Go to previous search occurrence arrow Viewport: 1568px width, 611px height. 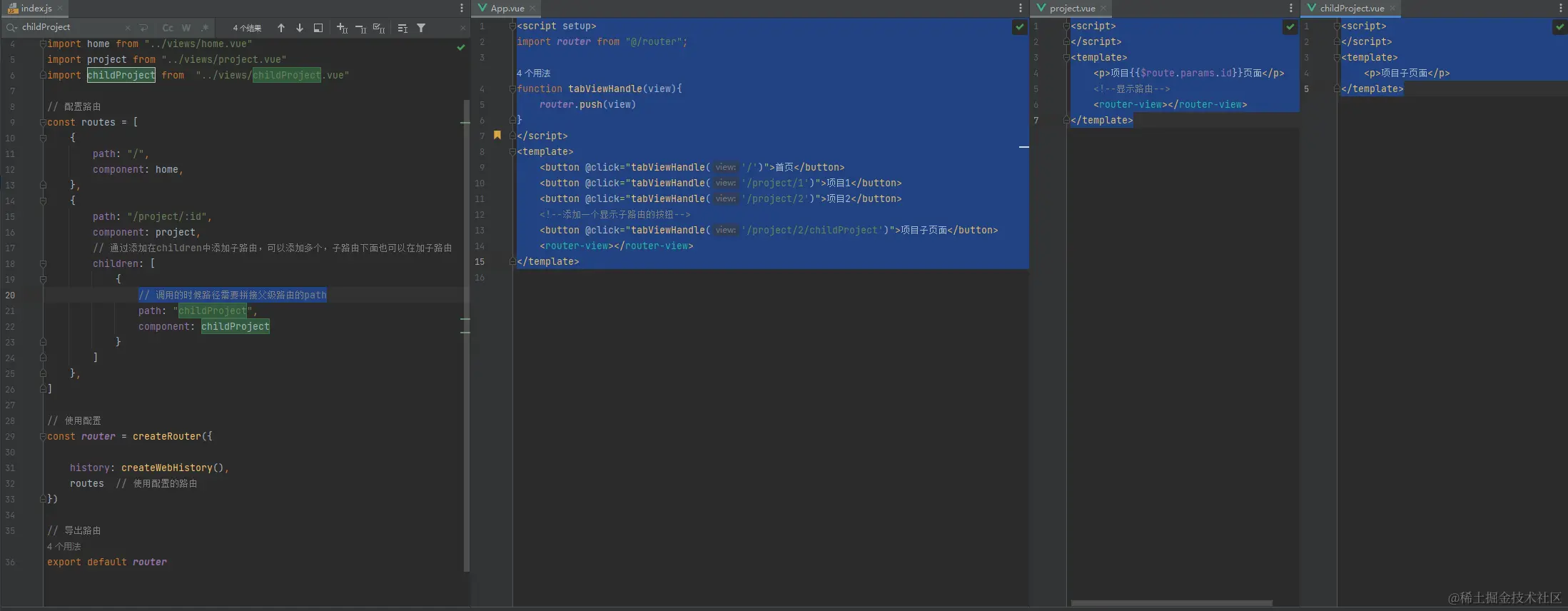[281, 28]
